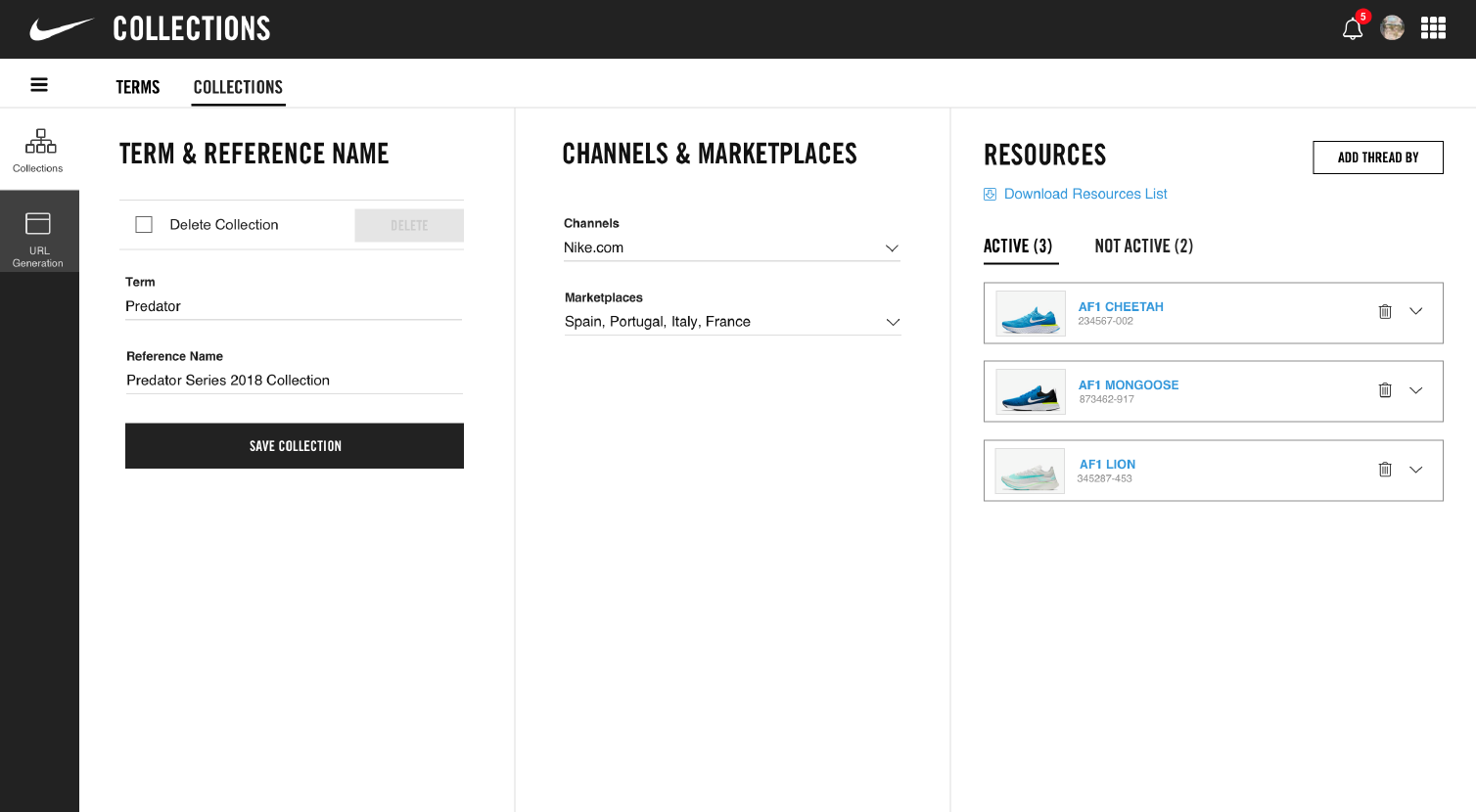Viewport: 1476px width, 812px height.
Task: Enable the Delete Collection checkbox
Action: coord(144,224)
